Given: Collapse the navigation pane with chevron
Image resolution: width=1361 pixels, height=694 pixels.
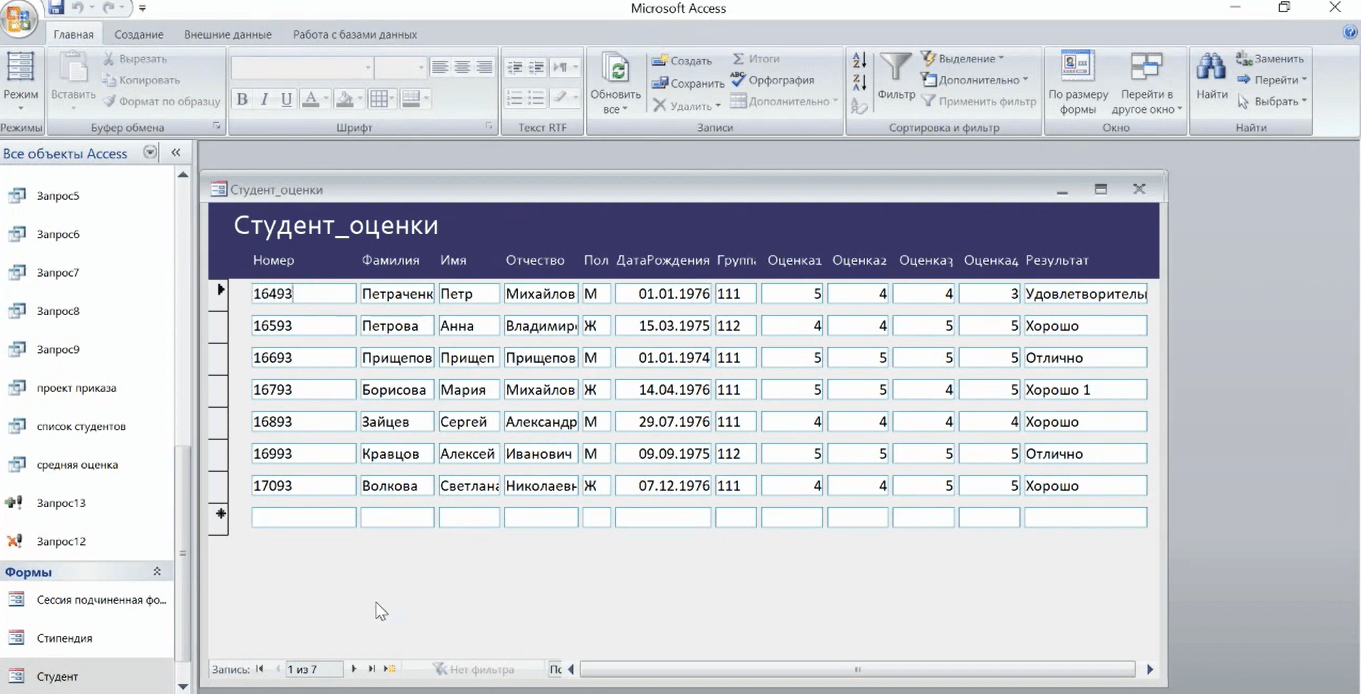Looking at the screenshot, I should (x=175, y=153).
